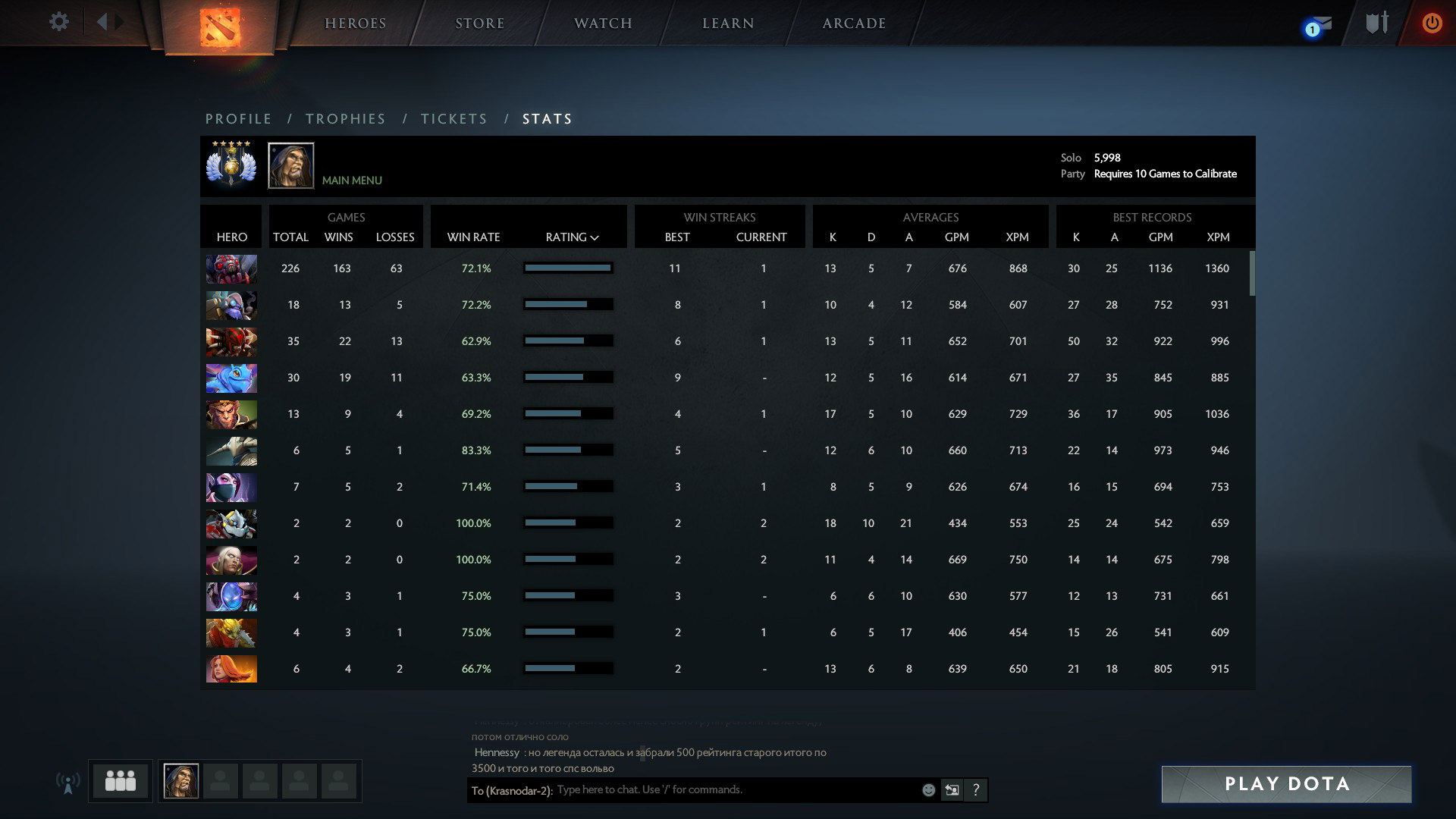The image size is (1456, 819).
Task: Click the MAIN MENU status text
Action: tap(352, 180)
